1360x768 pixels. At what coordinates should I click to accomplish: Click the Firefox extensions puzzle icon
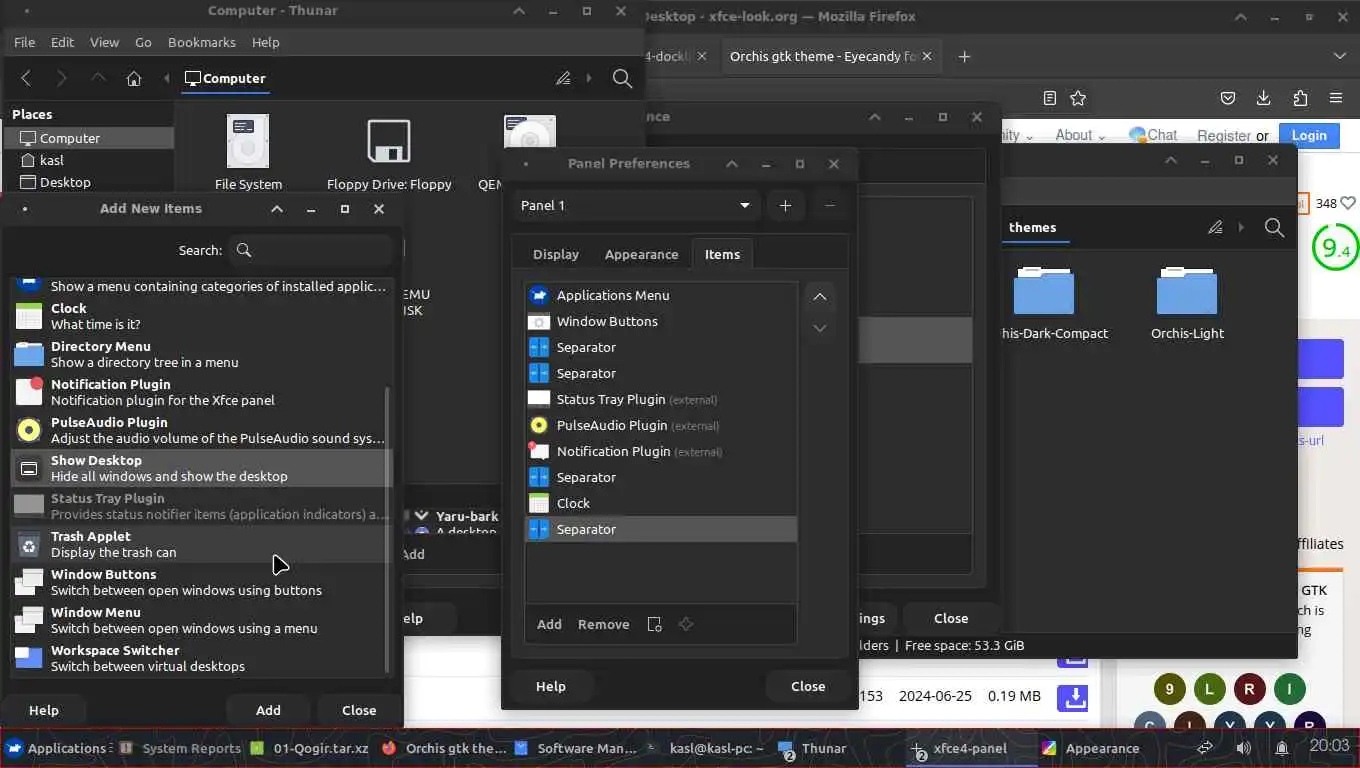pyautogui.click(x=1300, y=98)
